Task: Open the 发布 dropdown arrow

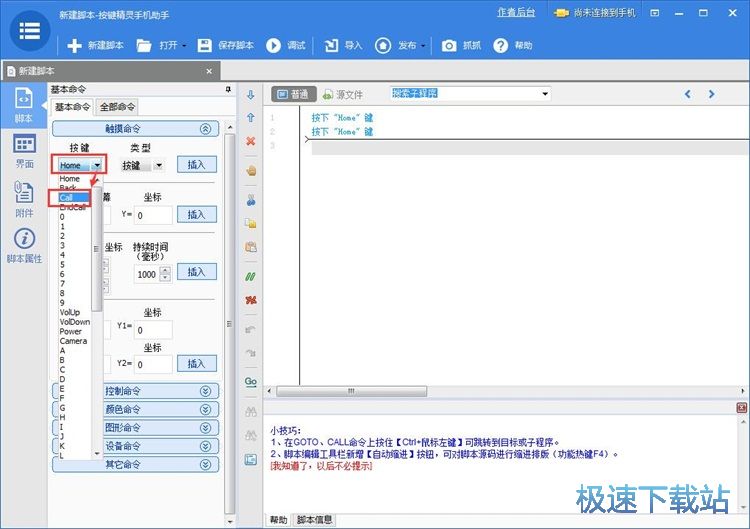Action: (423, 46)
